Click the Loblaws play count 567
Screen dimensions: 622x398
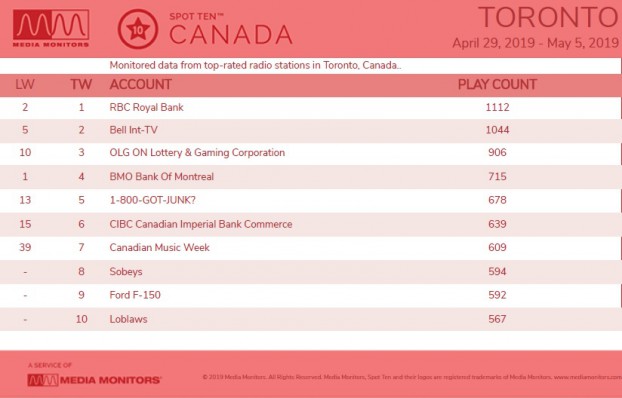coord(497,319)
